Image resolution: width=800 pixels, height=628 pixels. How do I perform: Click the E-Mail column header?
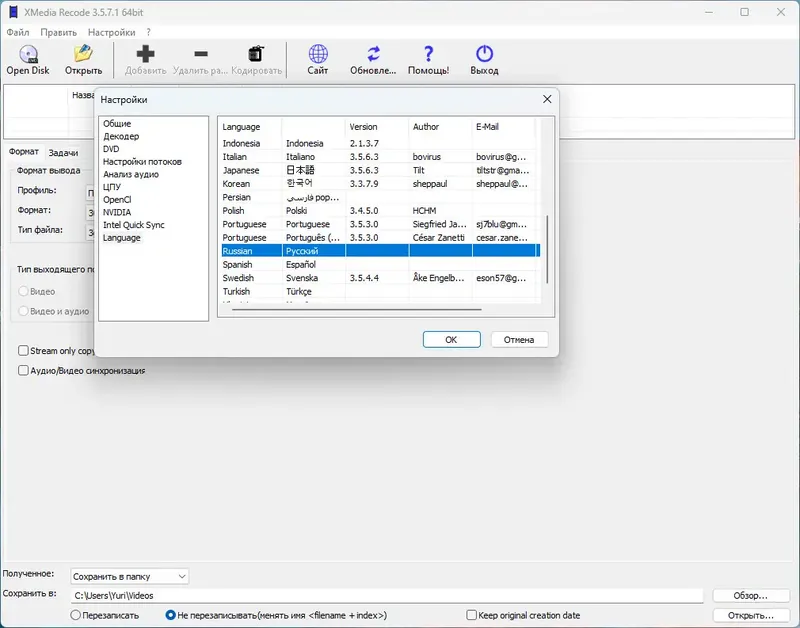[504, 127]
